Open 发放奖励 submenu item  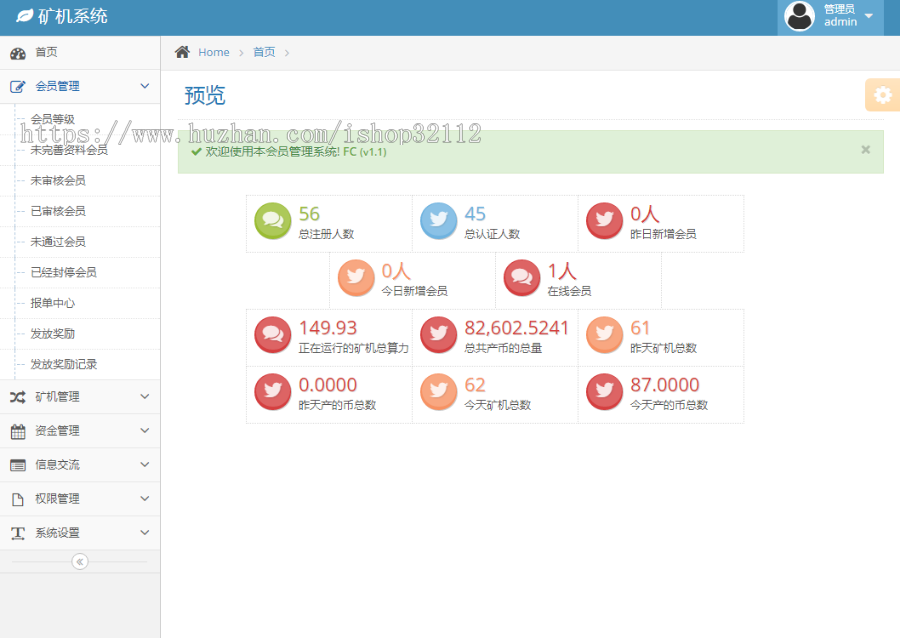(53, 333)
